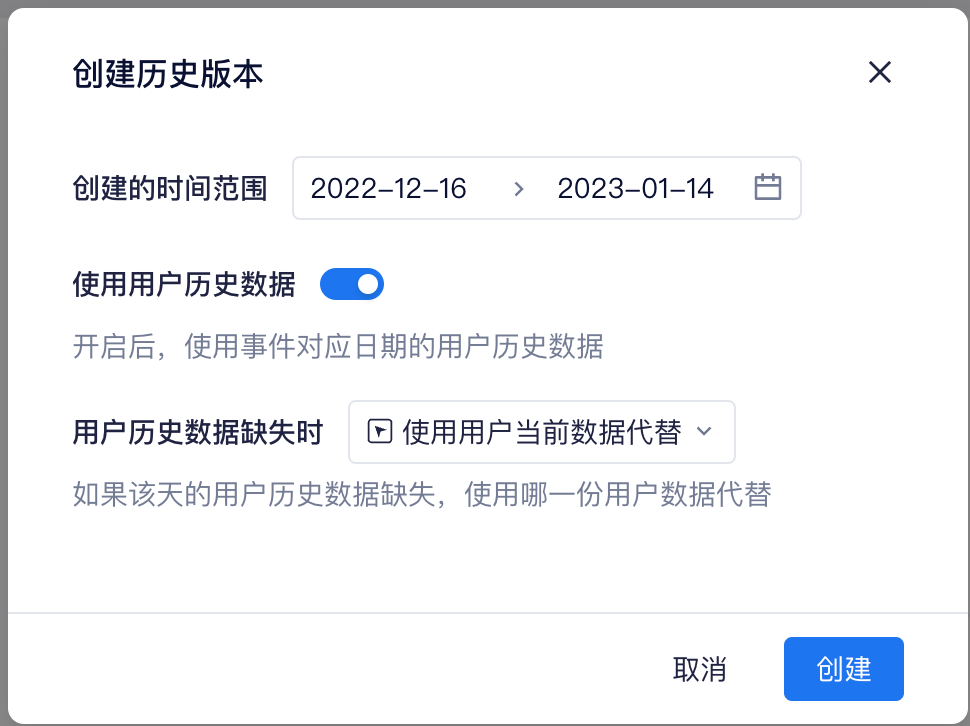The width and height of the screenshot is (970, 726).
Task: Click the arrow separator between the two dates
Action: 518,189
